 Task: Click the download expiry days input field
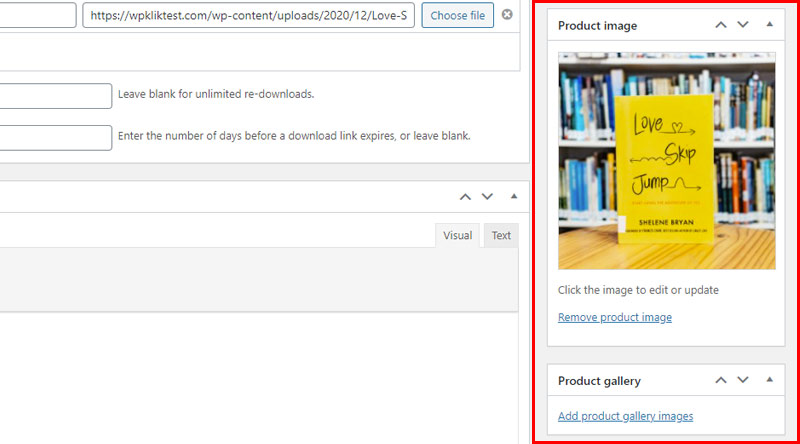56,138
